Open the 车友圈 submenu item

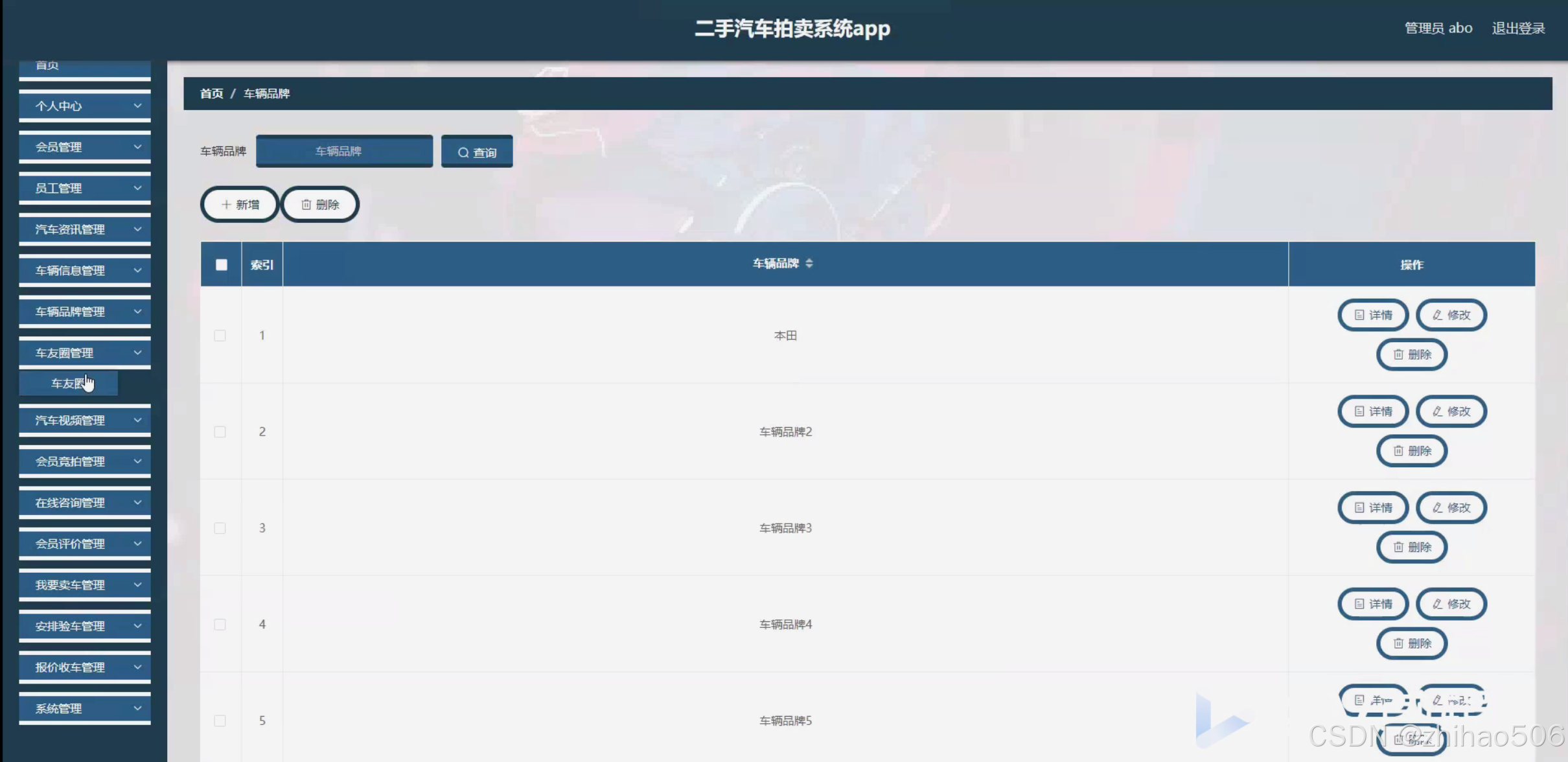coord(68,384)
